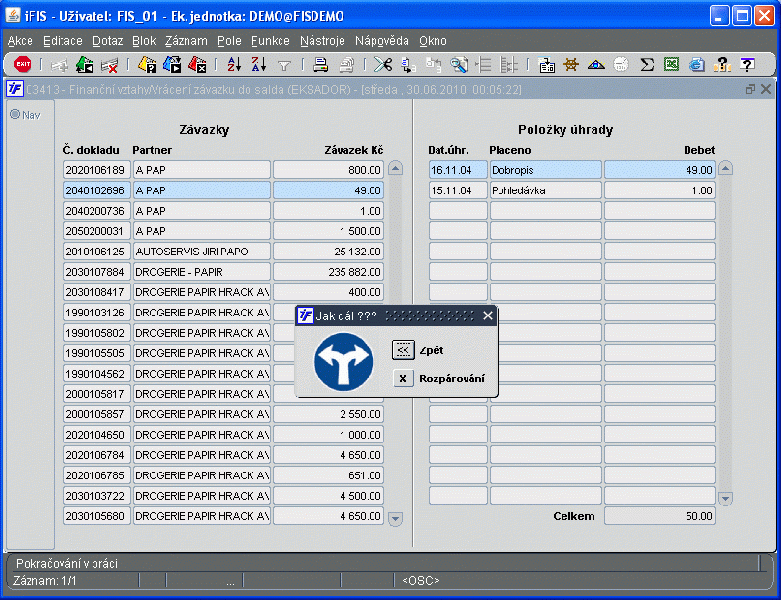Select document number 2050200031 field

click(97, 231)
